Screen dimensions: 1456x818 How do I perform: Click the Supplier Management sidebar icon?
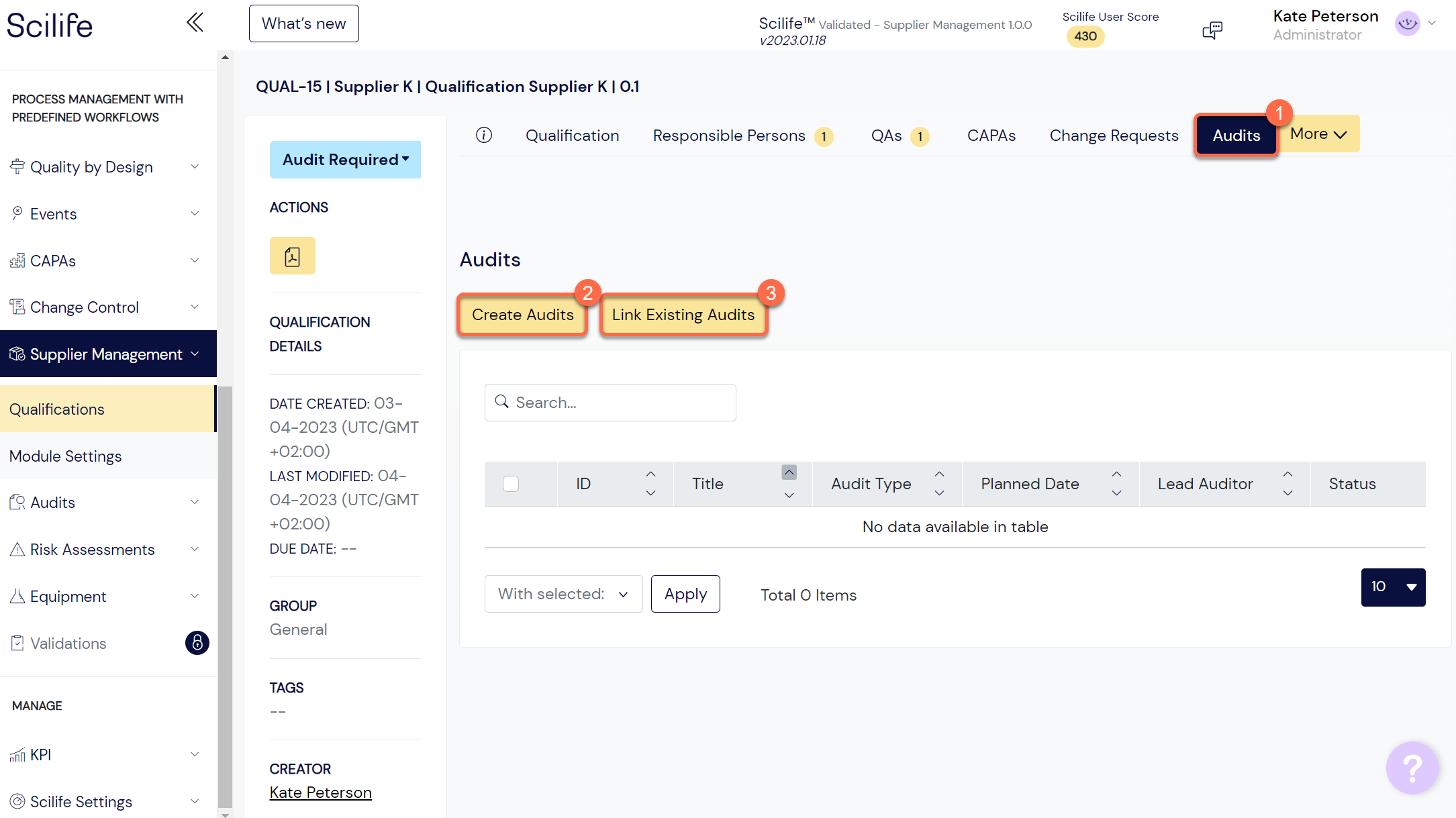tap(17, 354)
